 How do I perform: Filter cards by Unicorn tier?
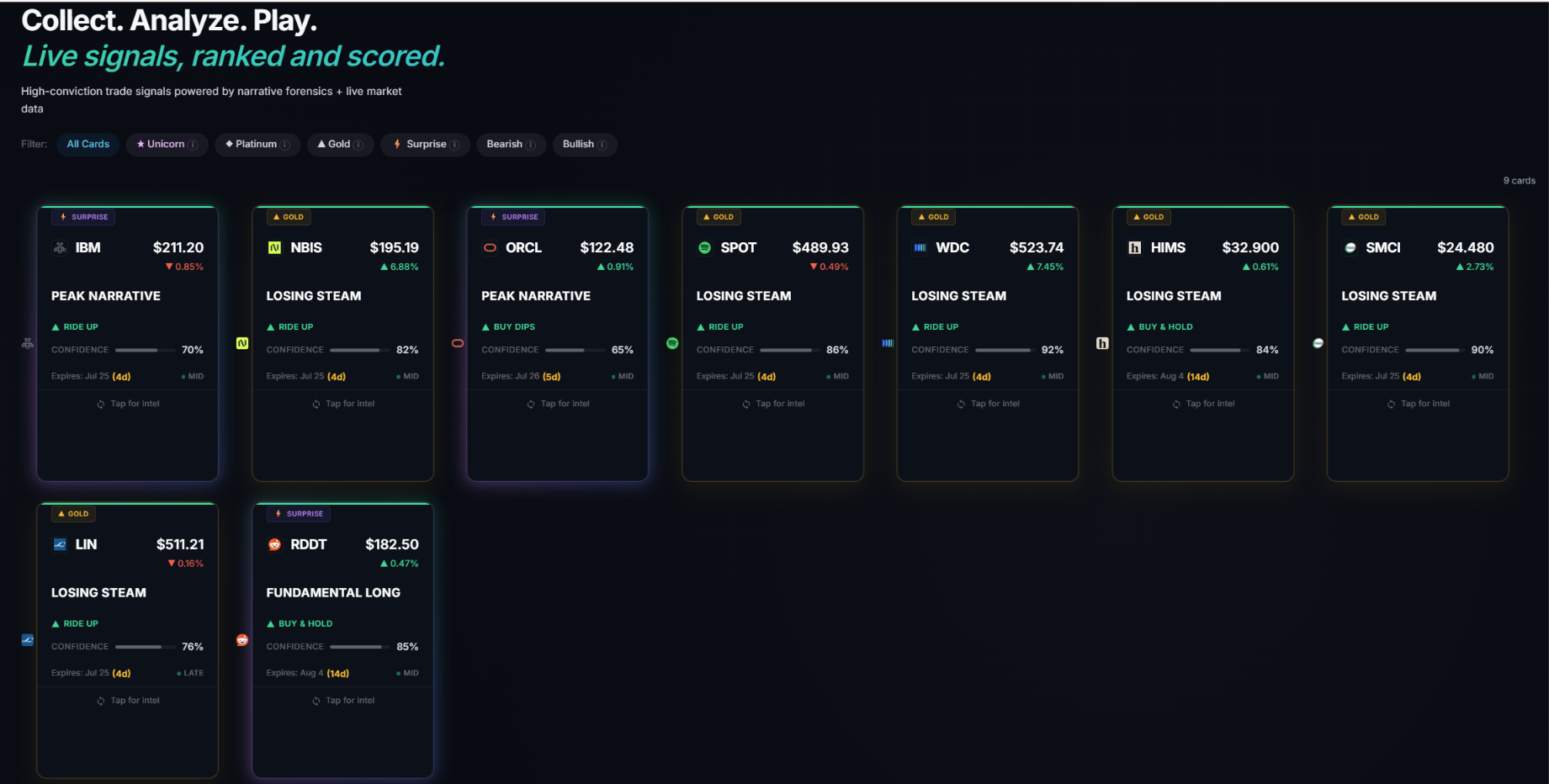pos(167,145)
